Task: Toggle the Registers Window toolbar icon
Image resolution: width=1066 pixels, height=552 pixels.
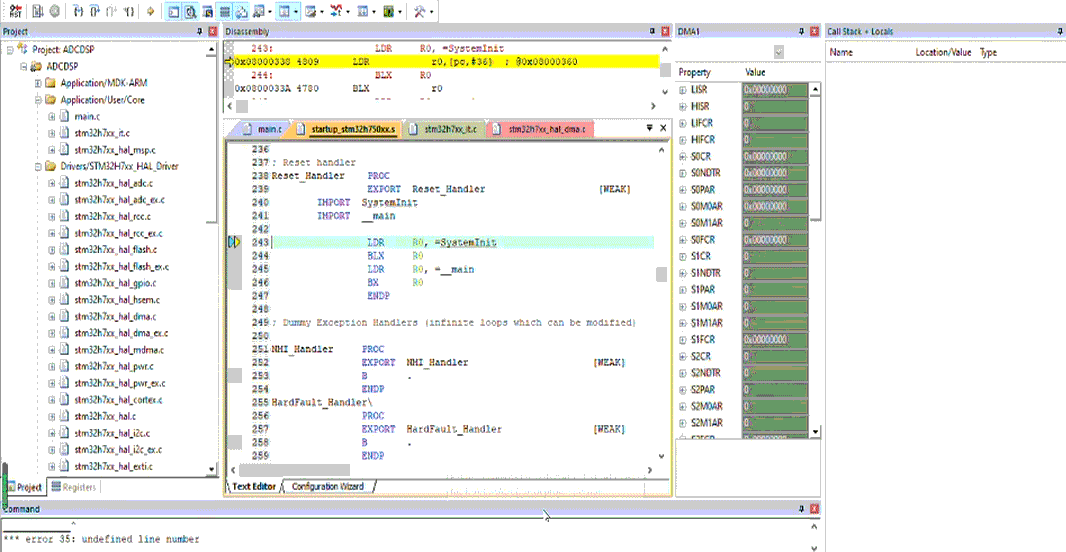Action: coord(226,11)
